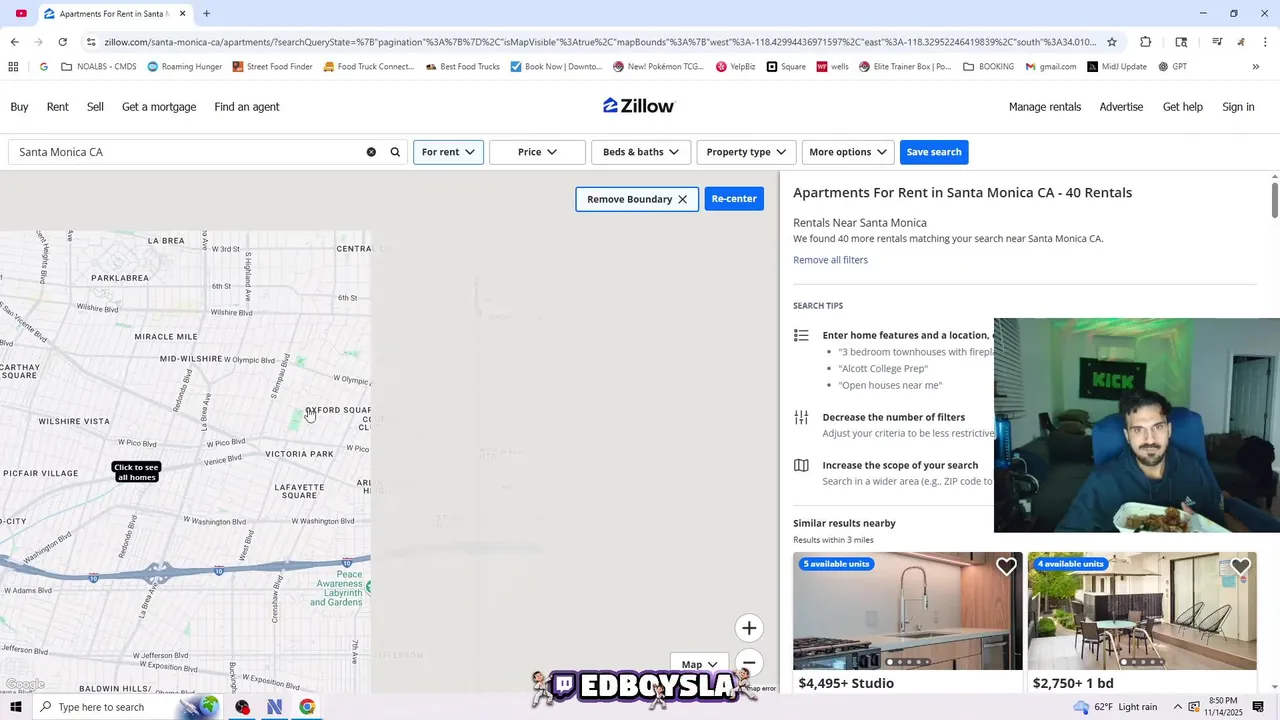
Task: Zoom in on the map
Action: (749, 628)
